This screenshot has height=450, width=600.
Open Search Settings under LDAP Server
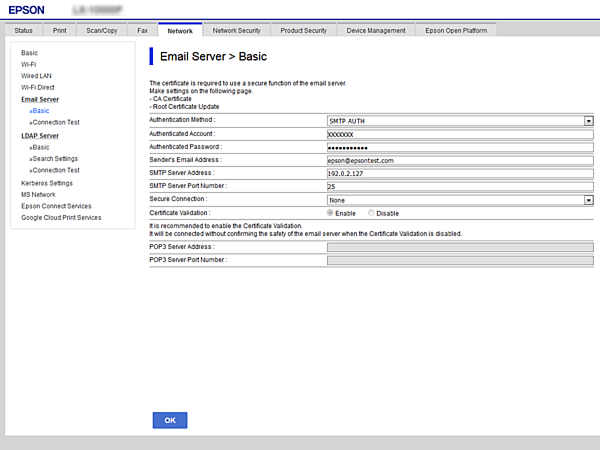click(54, 158)
